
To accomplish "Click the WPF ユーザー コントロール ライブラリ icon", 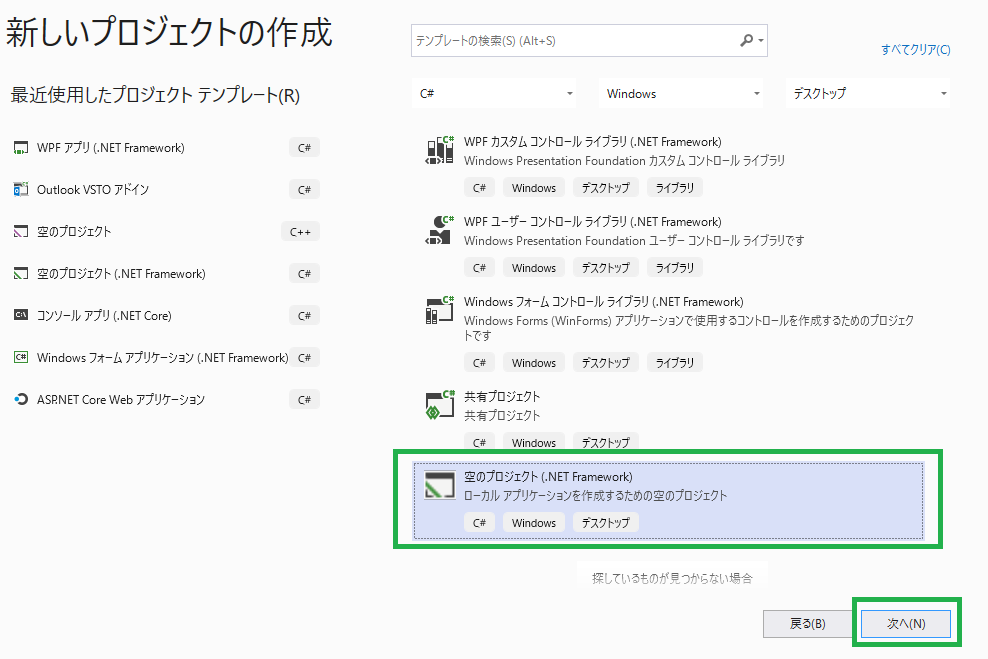I will (x=440, y=230).
